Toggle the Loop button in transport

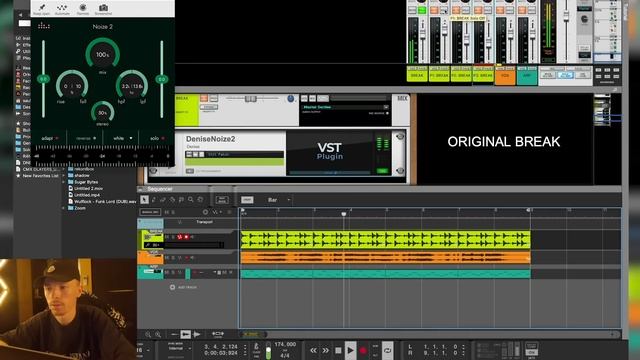click(387, 350)
